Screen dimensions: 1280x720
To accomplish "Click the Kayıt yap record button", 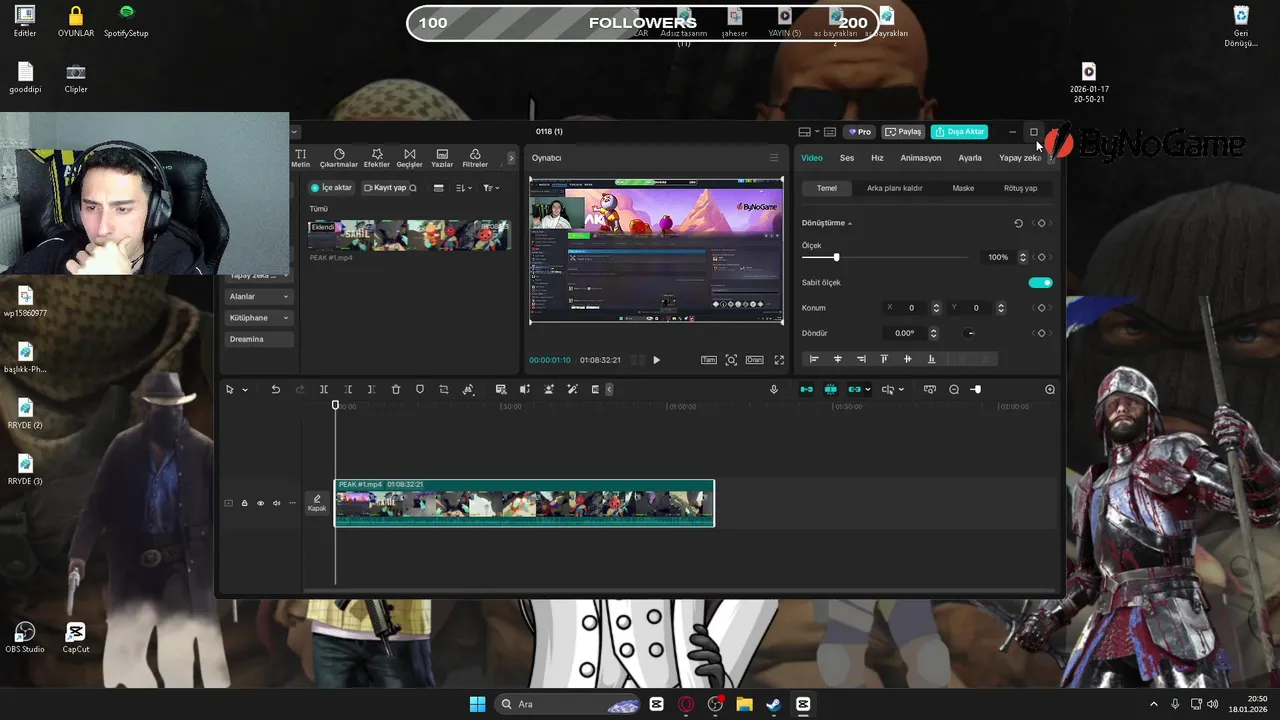I will [385, 188].
